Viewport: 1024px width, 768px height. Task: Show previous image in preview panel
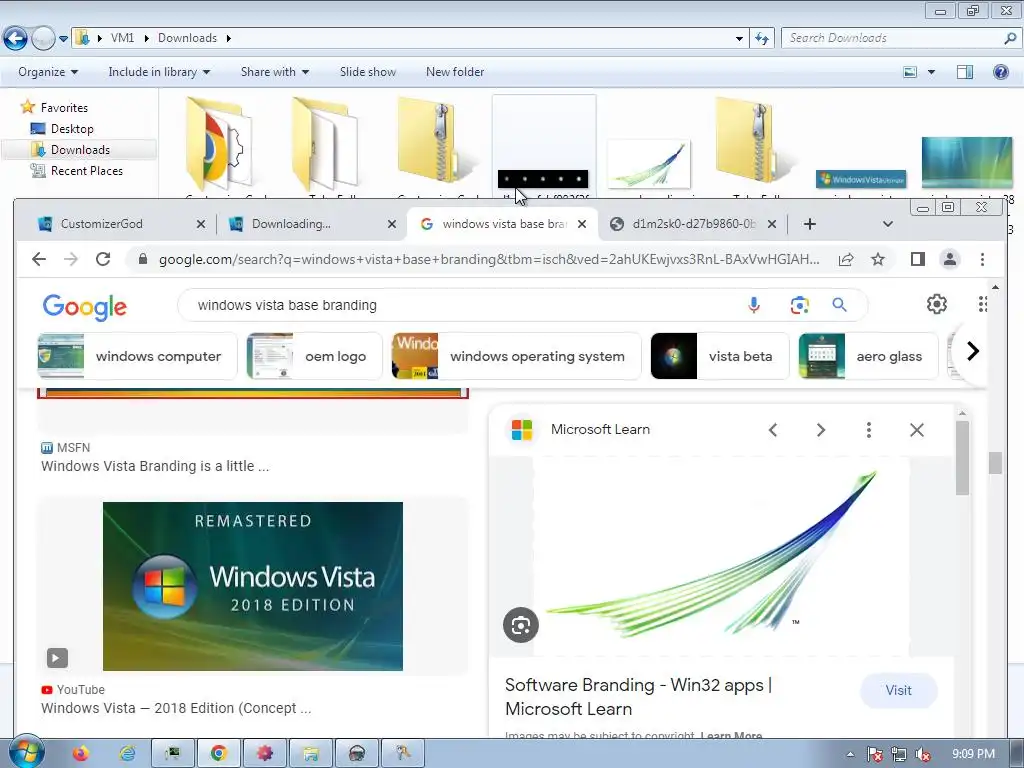tap(773, 430)
